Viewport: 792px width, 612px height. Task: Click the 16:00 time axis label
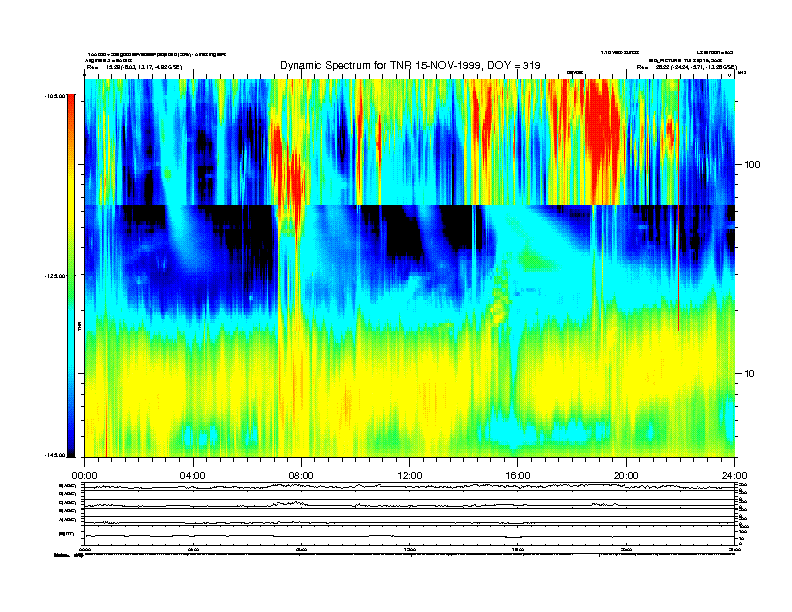tap(518, 476)
